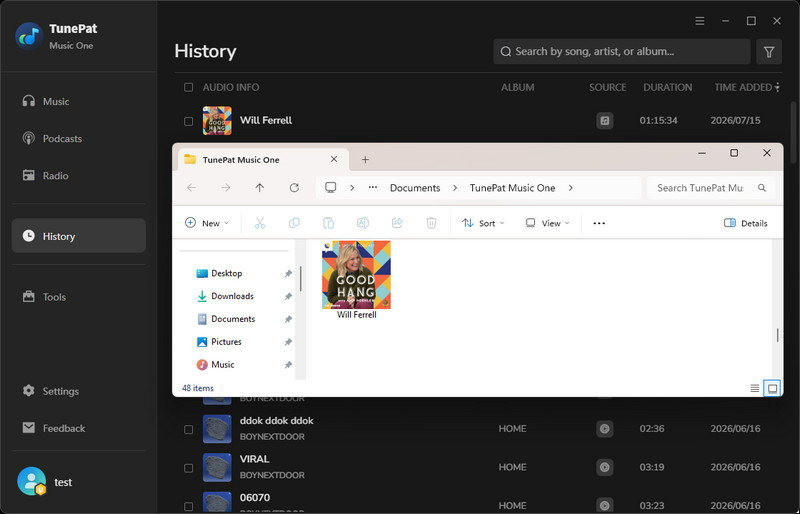
Task: Tick the select-all checkbox beside AUDIO INFO
Action: coord(188,87)
